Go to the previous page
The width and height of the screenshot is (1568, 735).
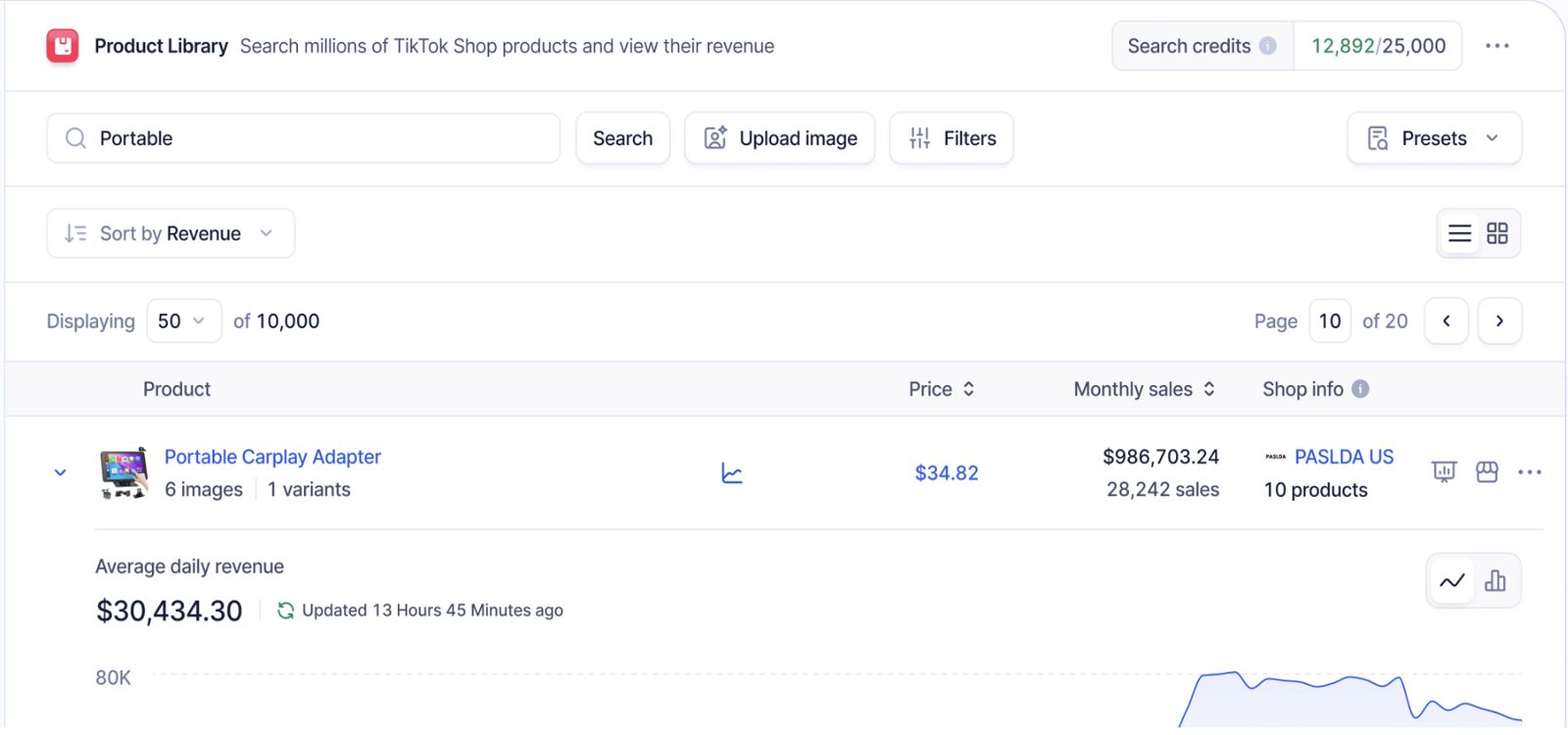(1446, 321)
